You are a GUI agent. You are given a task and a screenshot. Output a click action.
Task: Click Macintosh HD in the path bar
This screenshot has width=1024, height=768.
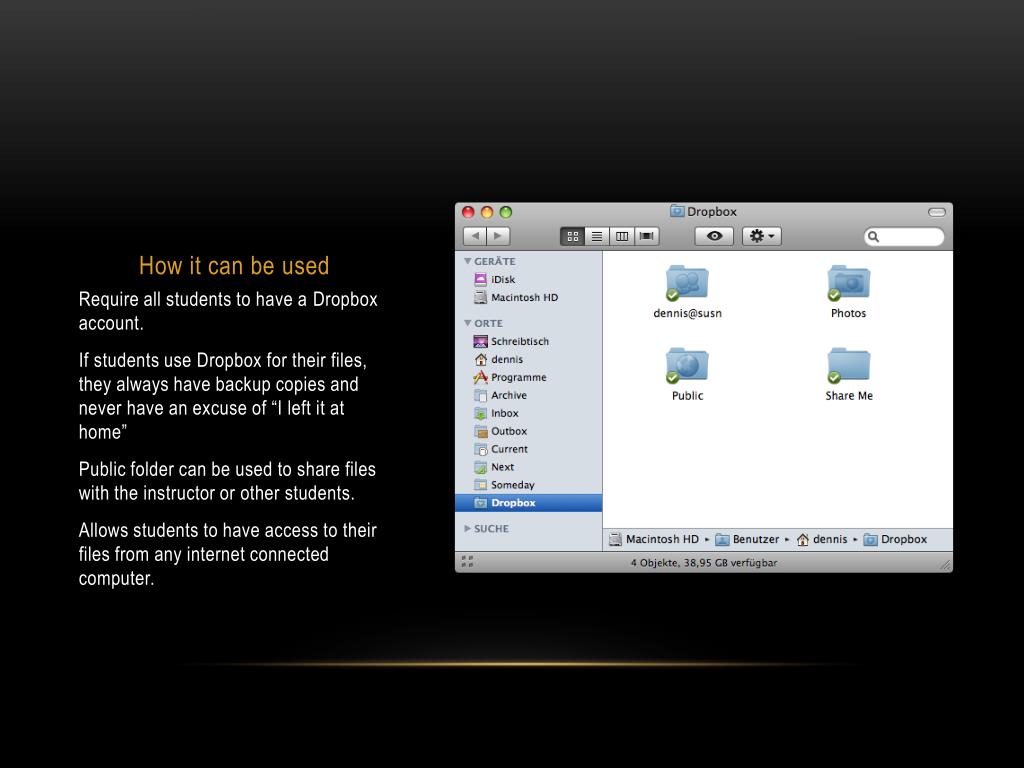point(654,539)
